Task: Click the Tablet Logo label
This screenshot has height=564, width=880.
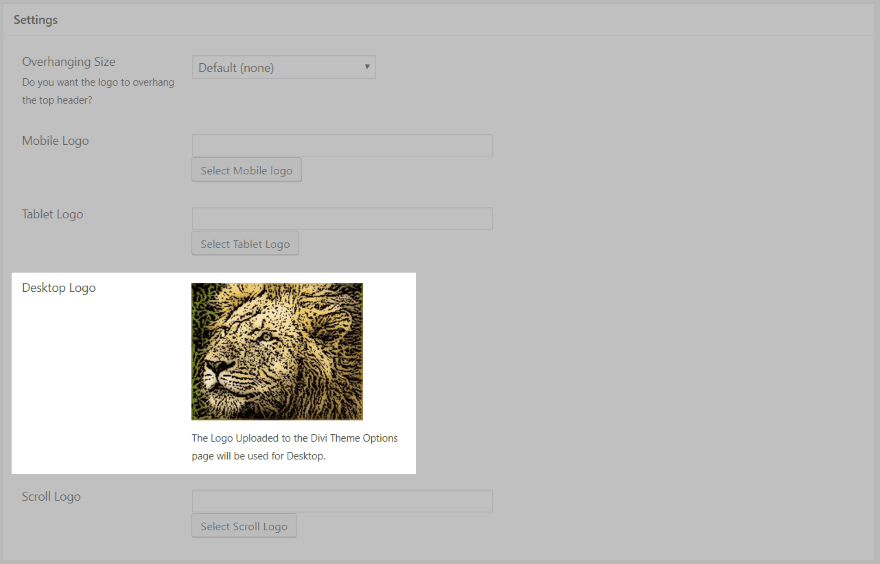Action: [x=53, y=214]
